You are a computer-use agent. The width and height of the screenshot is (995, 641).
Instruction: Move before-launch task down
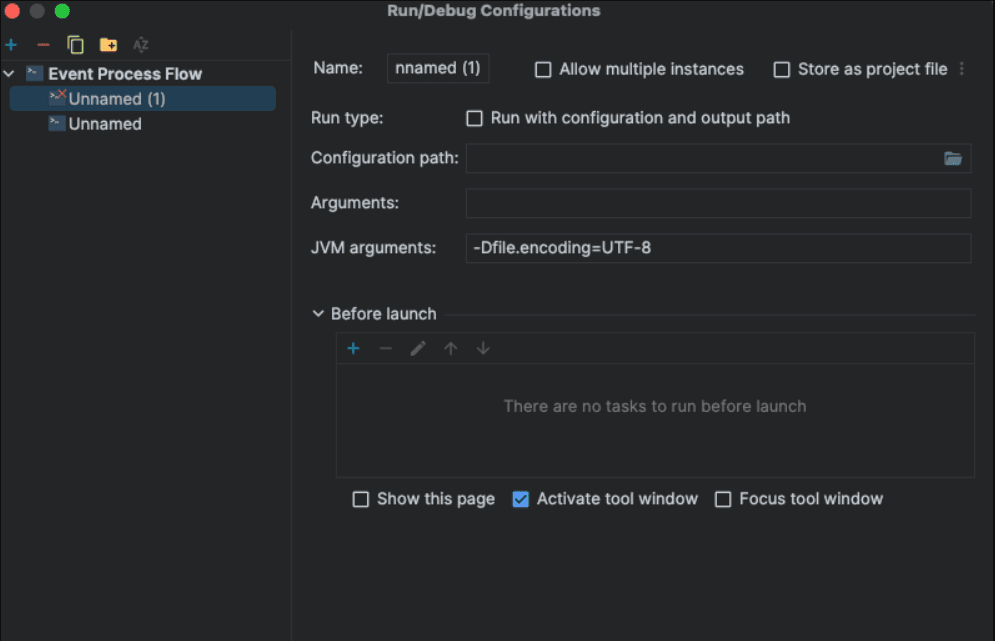pos(483,348)
